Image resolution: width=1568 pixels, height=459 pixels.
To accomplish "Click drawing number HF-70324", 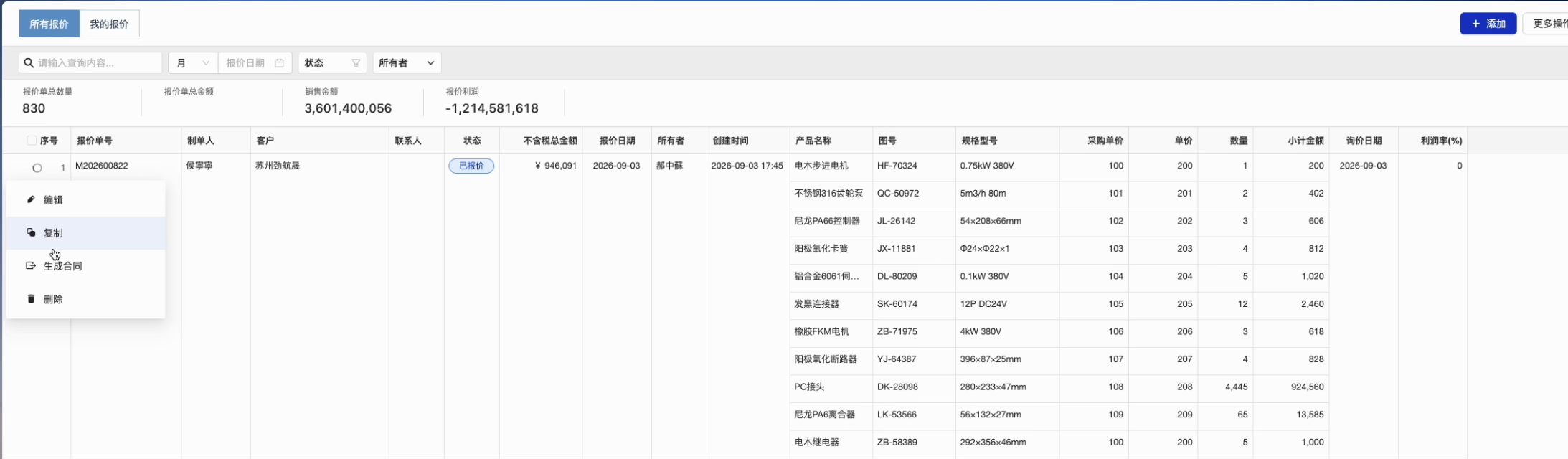I will click(897, 166).
